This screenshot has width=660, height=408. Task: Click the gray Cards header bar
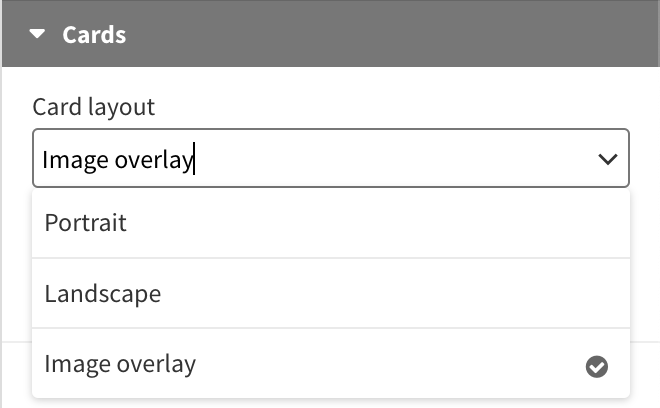click(331, 34)
